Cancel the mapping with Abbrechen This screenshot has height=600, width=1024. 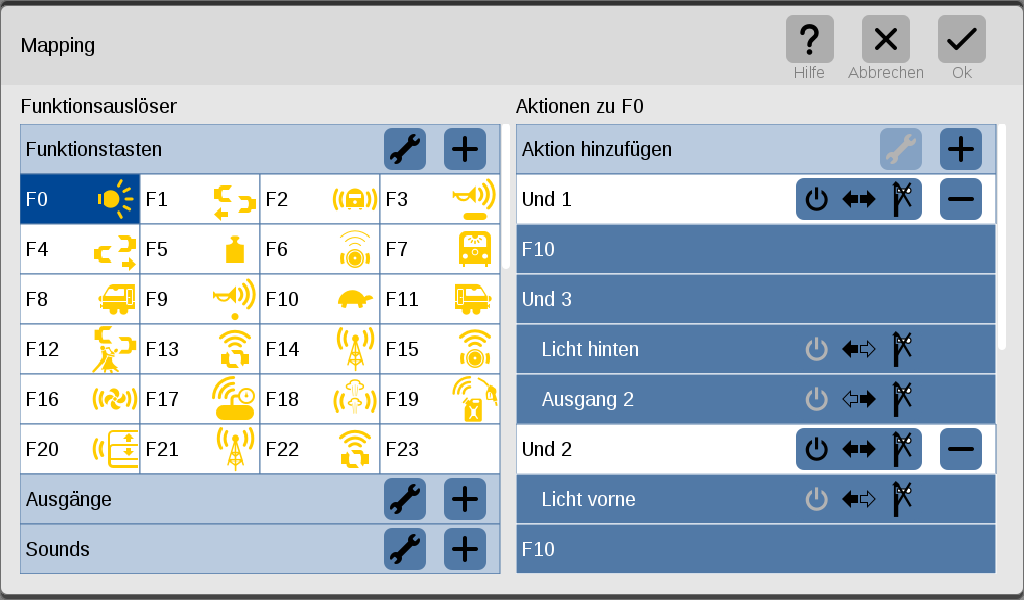pos(885,40)
